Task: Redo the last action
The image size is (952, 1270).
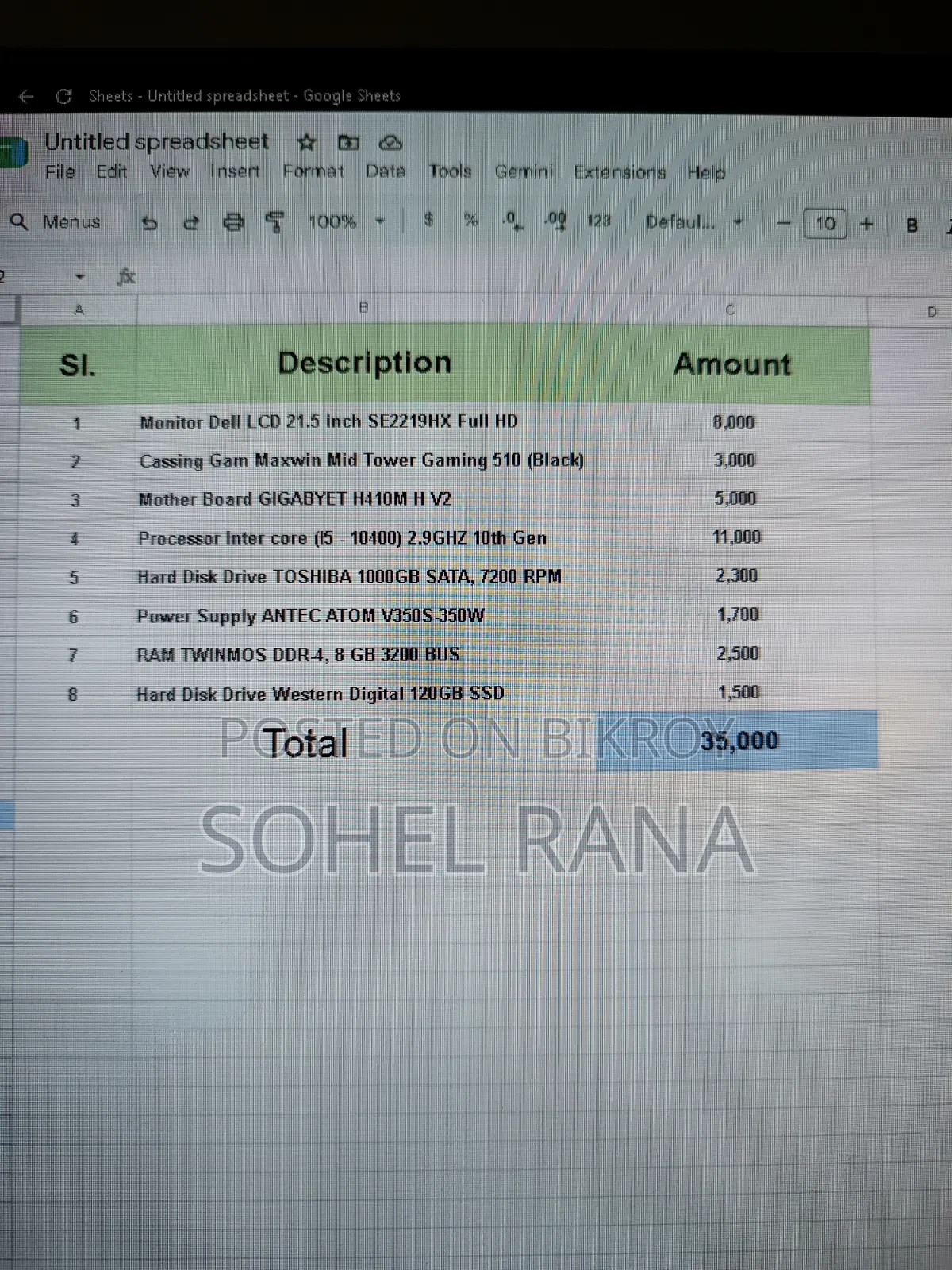Action: tap(190, 223)
